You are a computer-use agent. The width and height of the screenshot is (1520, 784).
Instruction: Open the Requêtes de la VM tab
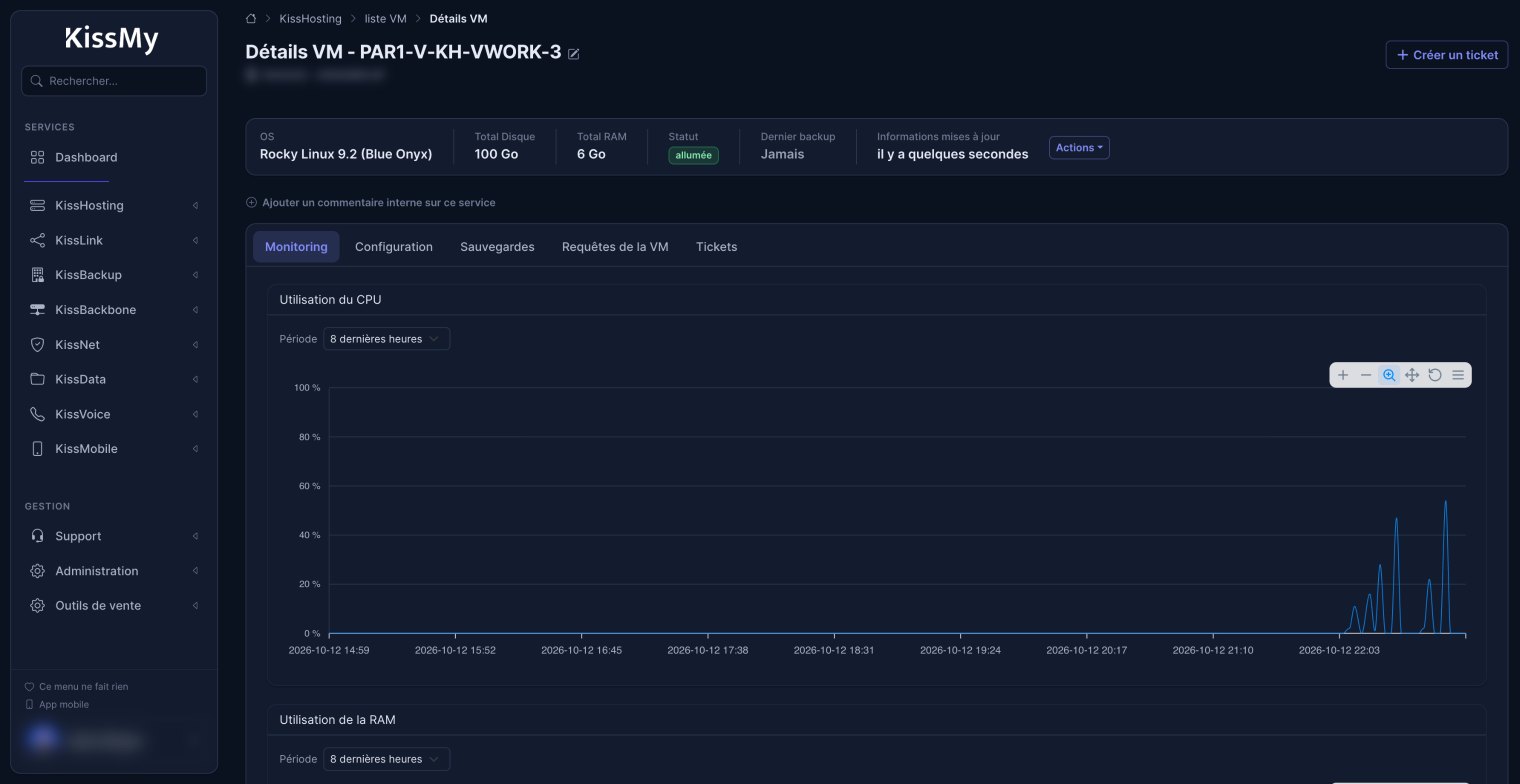pos(615,247)
